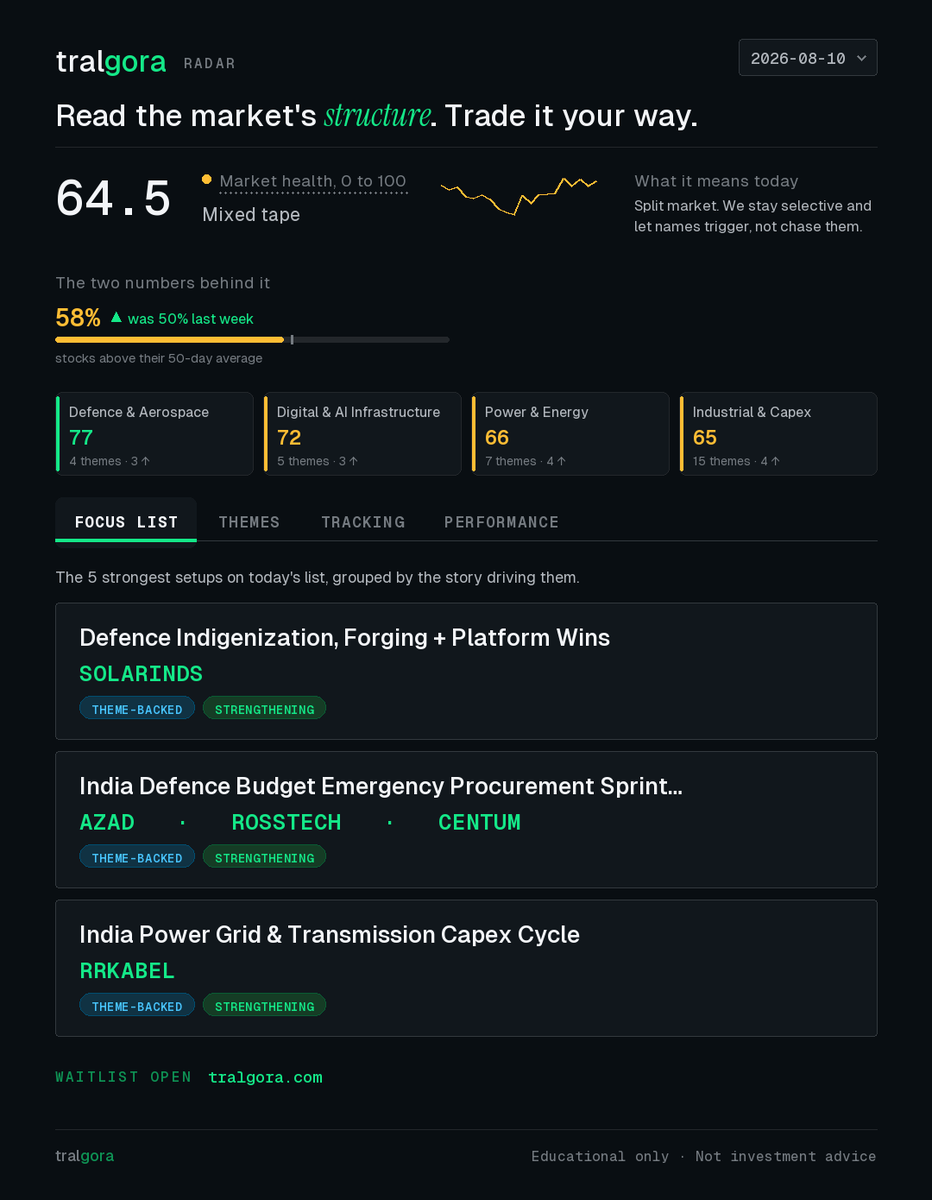932x1200 pixels.
Task: Open the Industrial & Capex sector card
Action: pos(779,434)
